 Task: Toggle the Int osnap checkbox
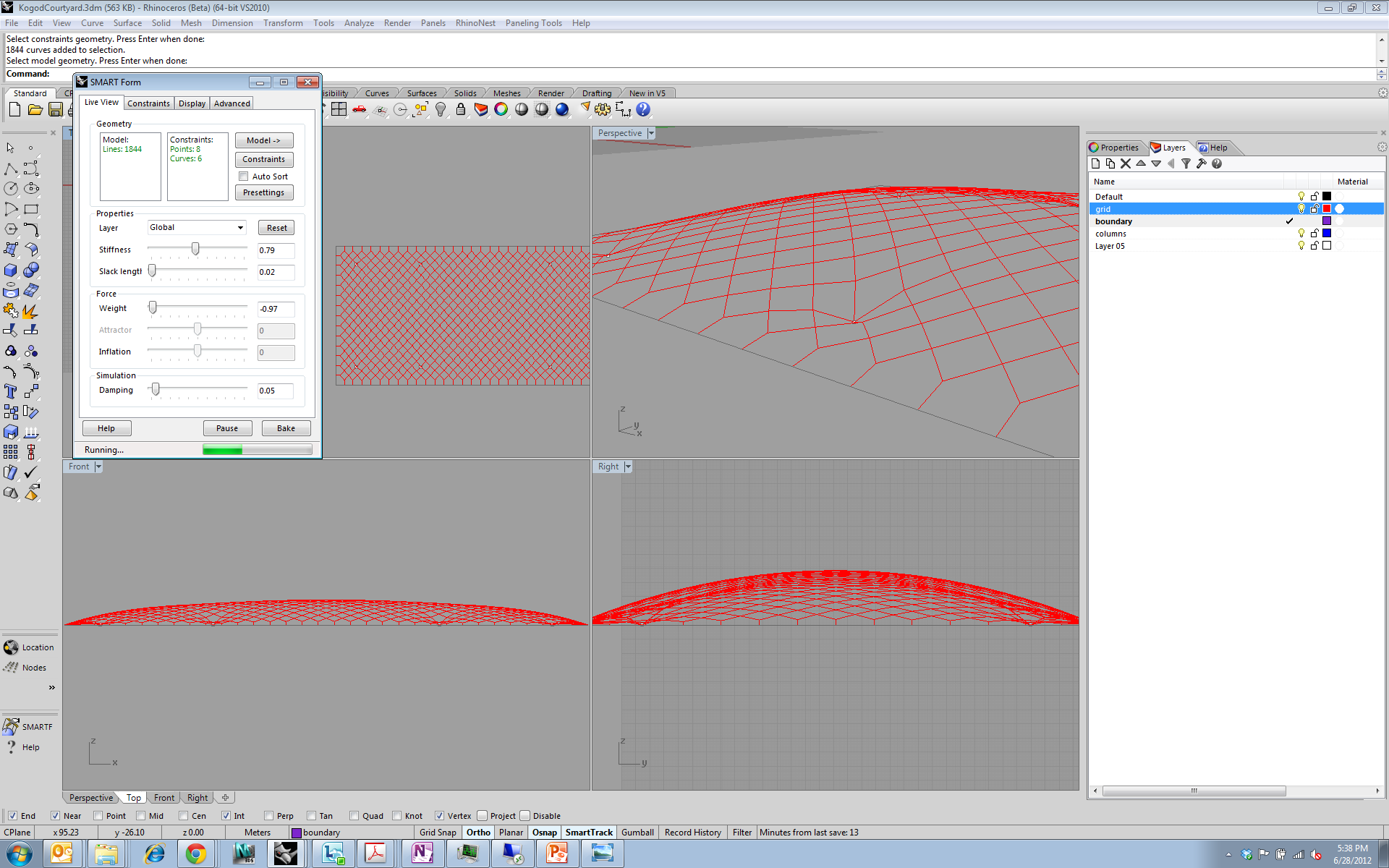pyautogui.click(x=226, y=816)
